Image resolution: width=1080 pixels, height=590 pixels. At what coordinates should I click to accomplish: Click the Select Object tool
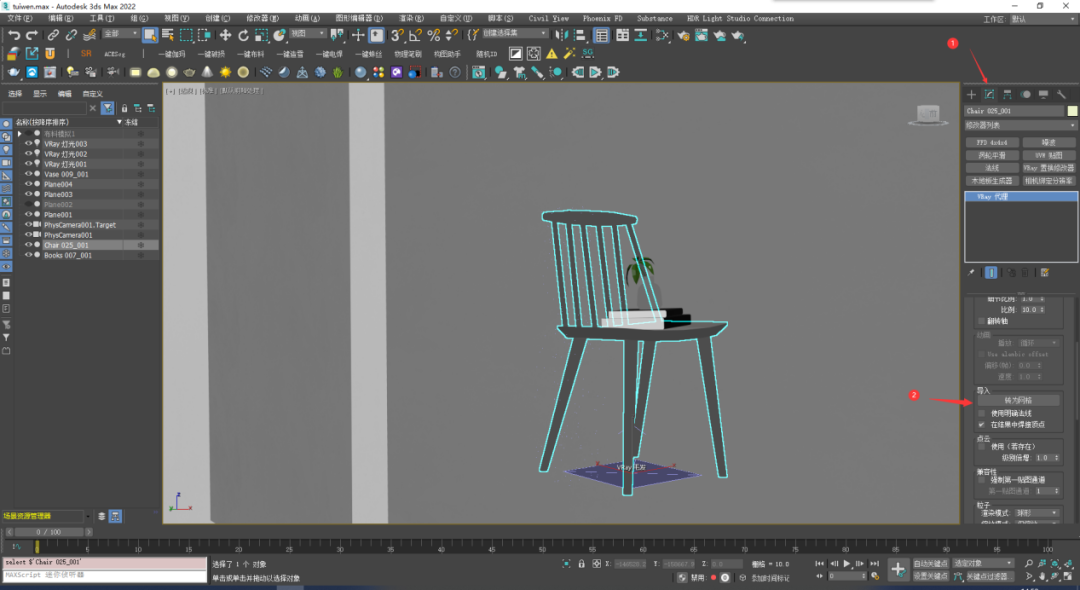pos(150,35)
